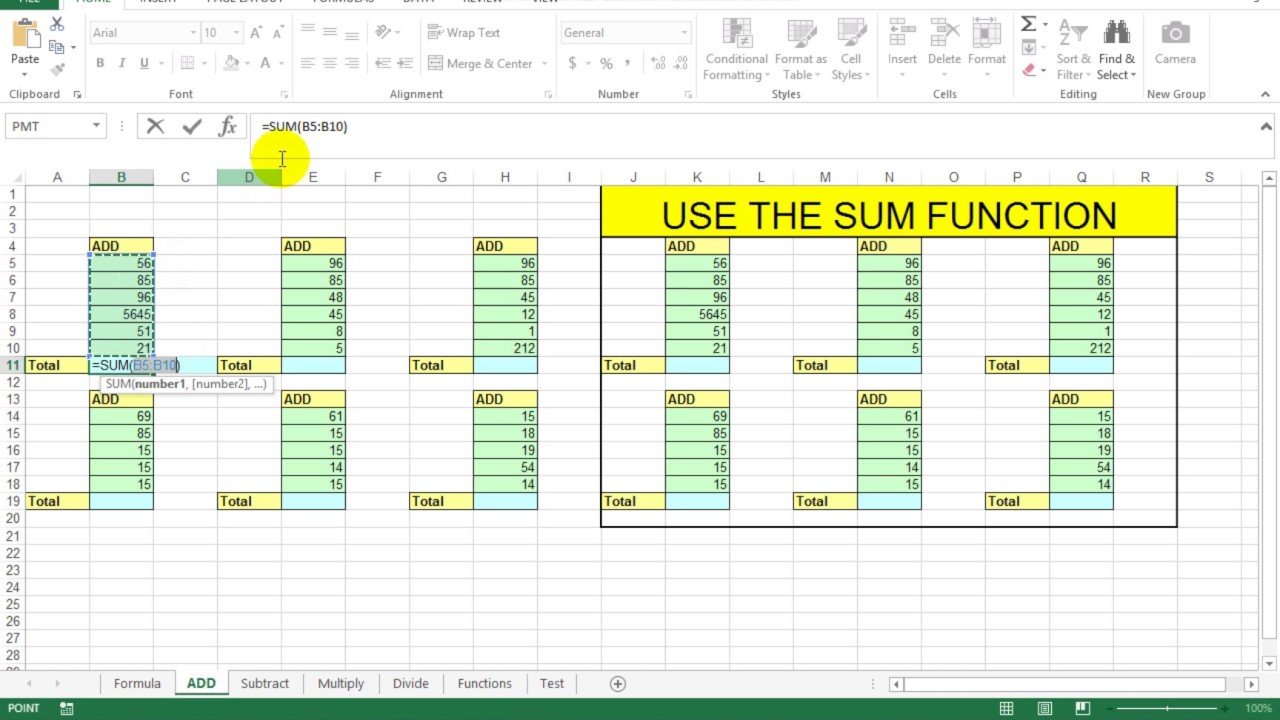1280x720 pixels.
Task: Apply borders using the Borders icon
Action: [186, 63]
